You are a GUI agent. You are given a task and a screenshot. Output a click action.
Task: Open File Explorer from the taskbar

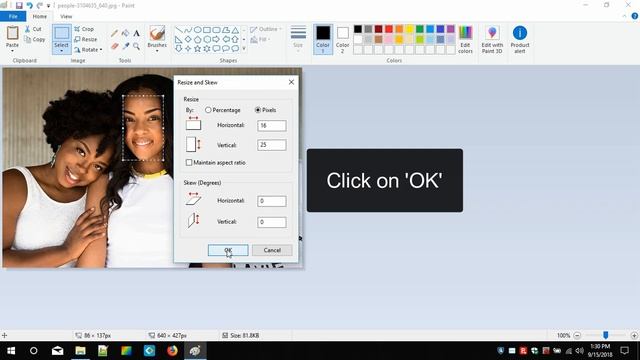(x=80, y=351)
